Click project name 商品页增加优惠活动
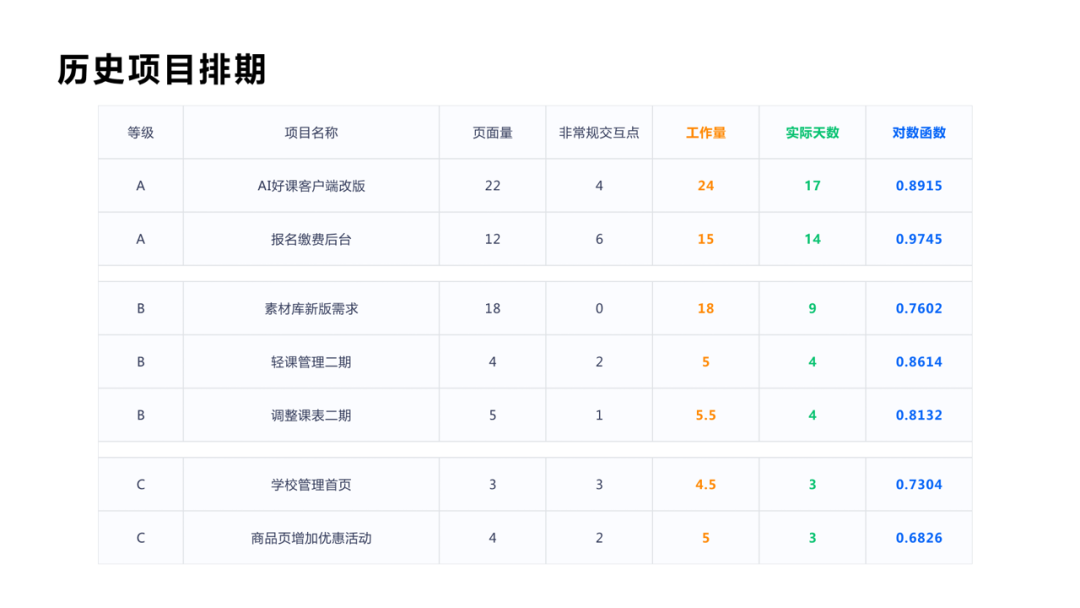Image resolution: width=1080 pixels, height=608 pixels. pos(311,538)
